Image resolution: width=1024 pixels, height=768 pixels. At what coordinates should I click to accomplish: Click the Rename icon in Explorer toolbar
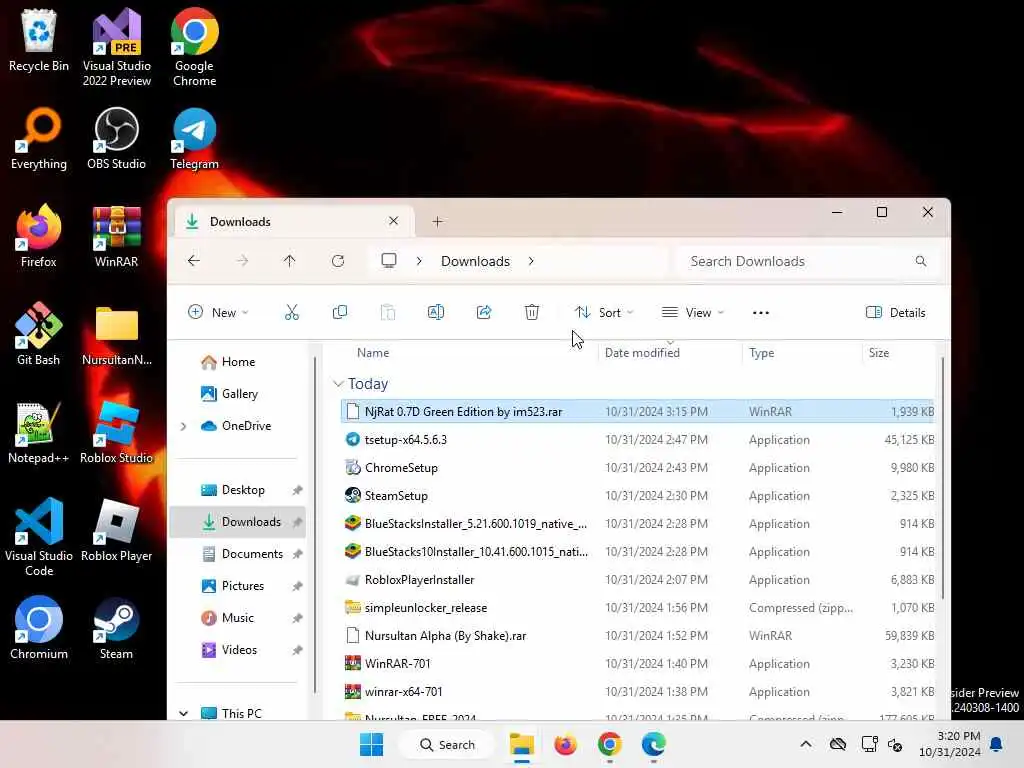(436, 312)
